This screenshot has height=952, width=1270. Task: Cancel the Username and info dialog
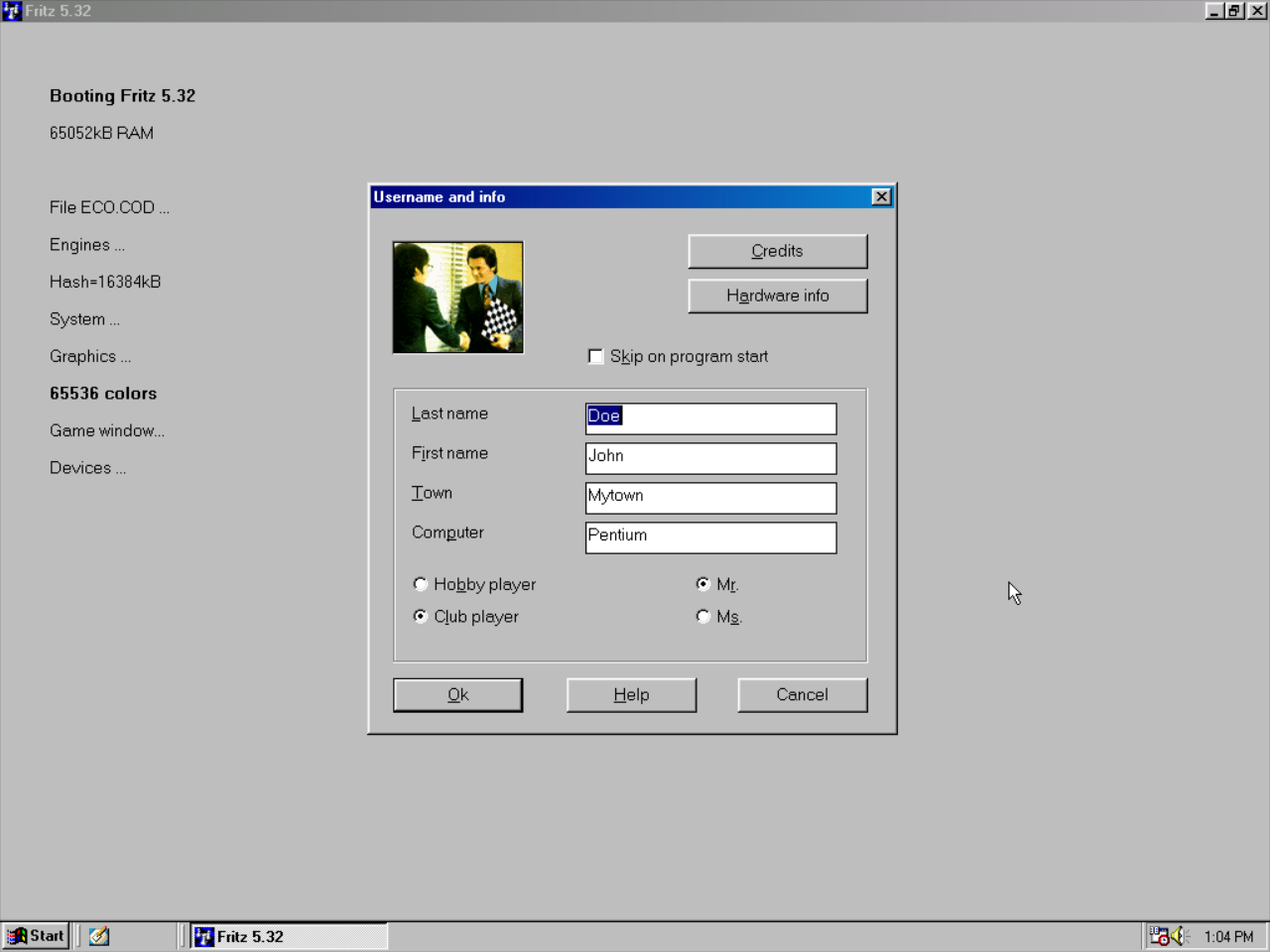(x=802, y=695)
